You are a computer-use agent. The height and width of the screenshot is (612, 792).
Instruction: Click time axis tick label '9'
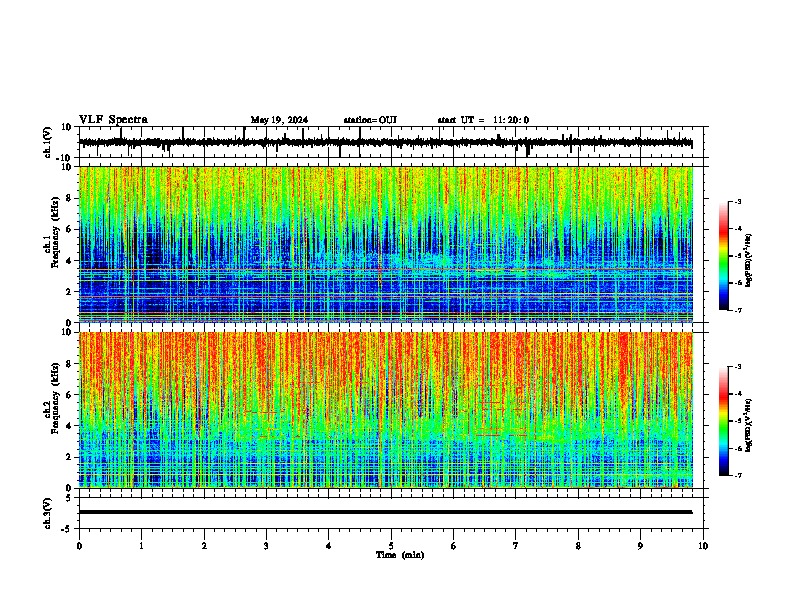click(640, 546)
